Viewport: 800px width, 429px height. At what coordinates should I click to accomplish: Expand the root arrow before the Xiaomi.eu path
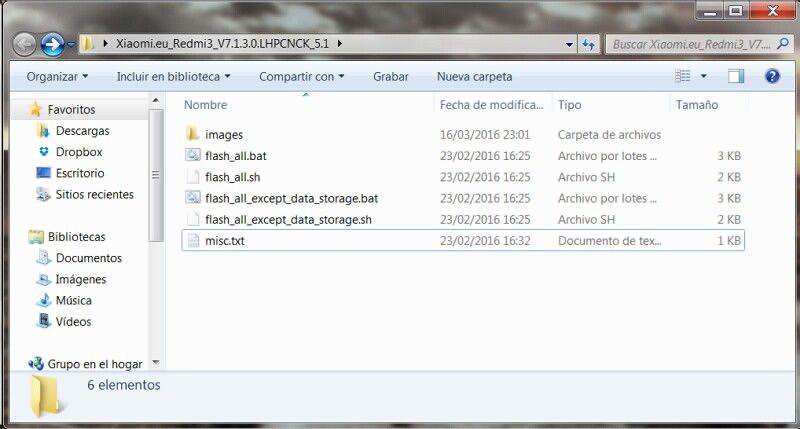pos(105,44)
